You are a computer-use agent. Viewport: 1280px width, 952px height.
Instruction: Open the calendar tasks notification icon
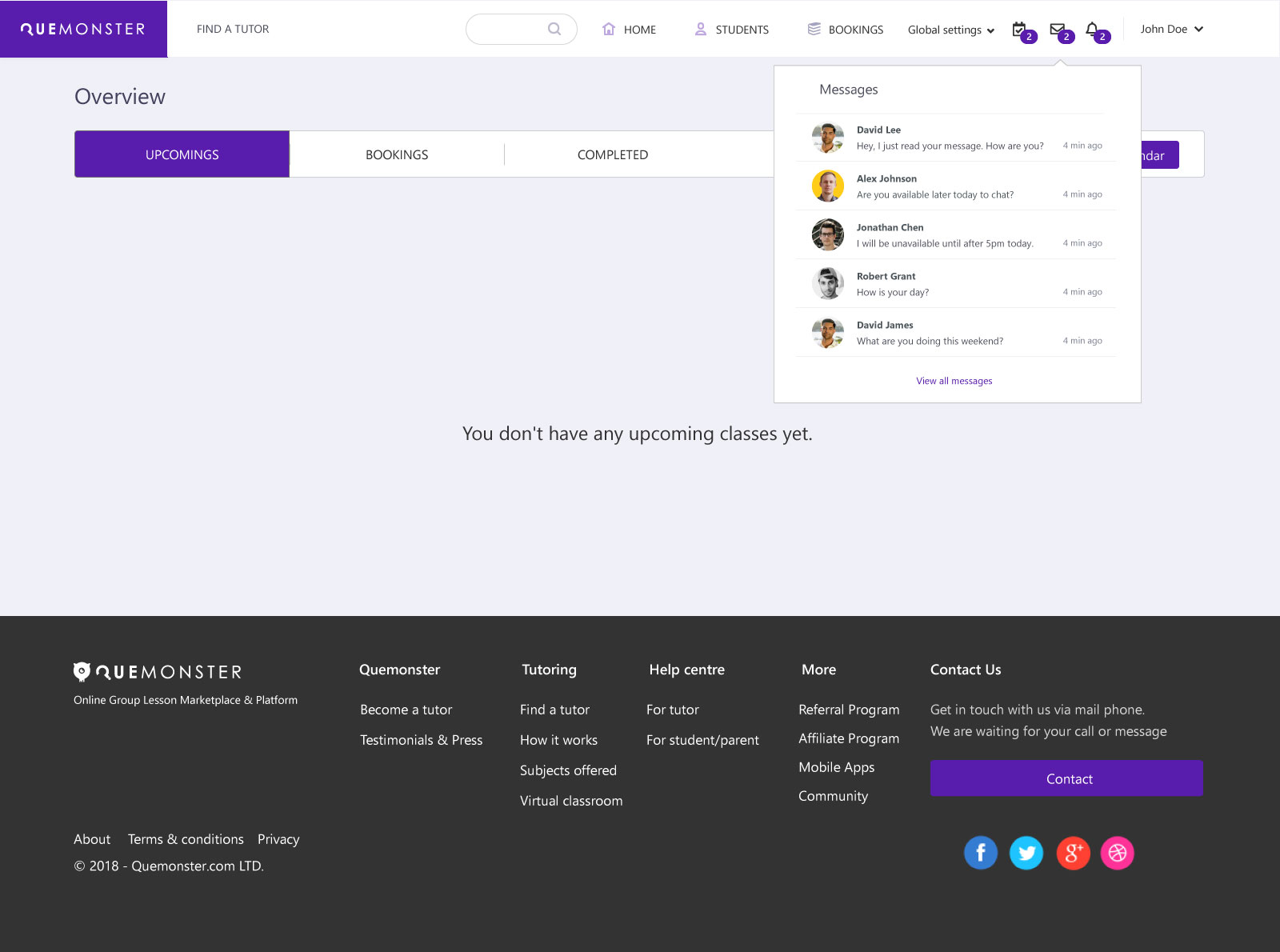click(x=1020, y=30)
